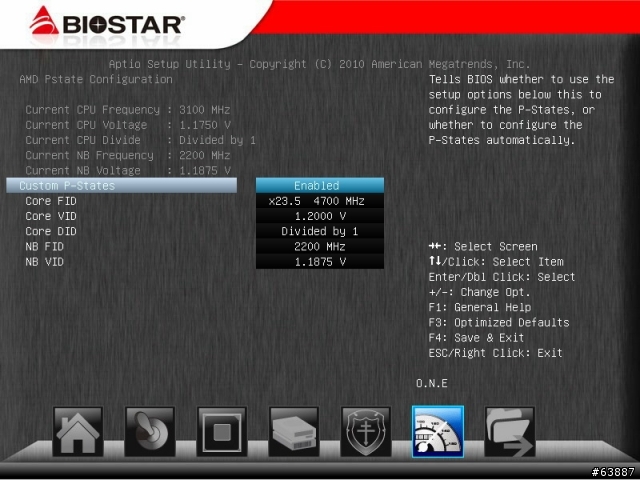
Task: Toggle the Custom P-States Enabled value
Action: click(x=320, y=185)
